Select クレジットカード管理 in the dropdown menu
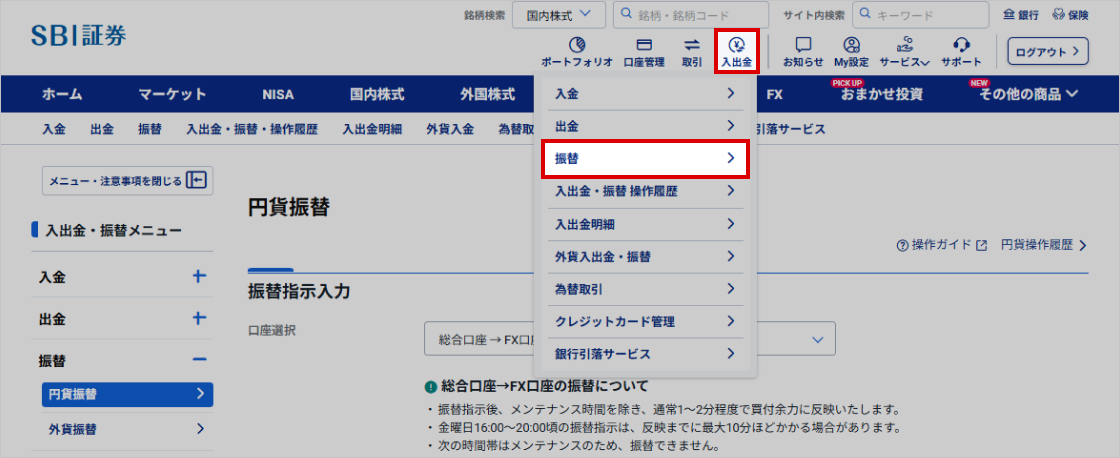The width and height of the screenshot is (1120, 458). pos(645,321)
